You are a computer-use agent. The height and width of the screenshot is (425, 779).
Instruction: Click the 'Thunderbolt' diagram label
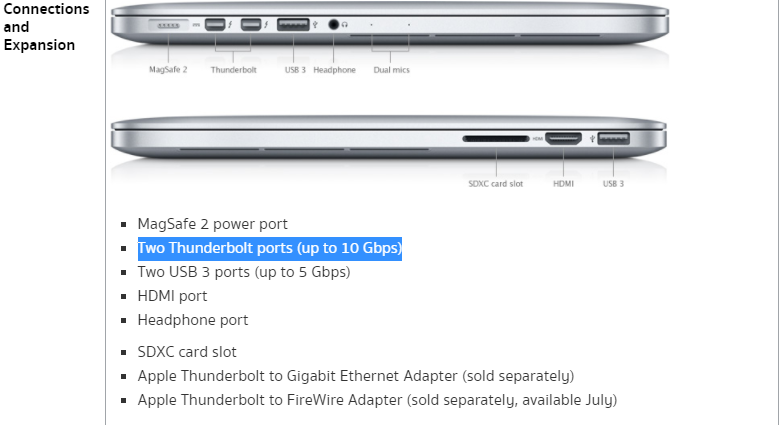(234, 70)
